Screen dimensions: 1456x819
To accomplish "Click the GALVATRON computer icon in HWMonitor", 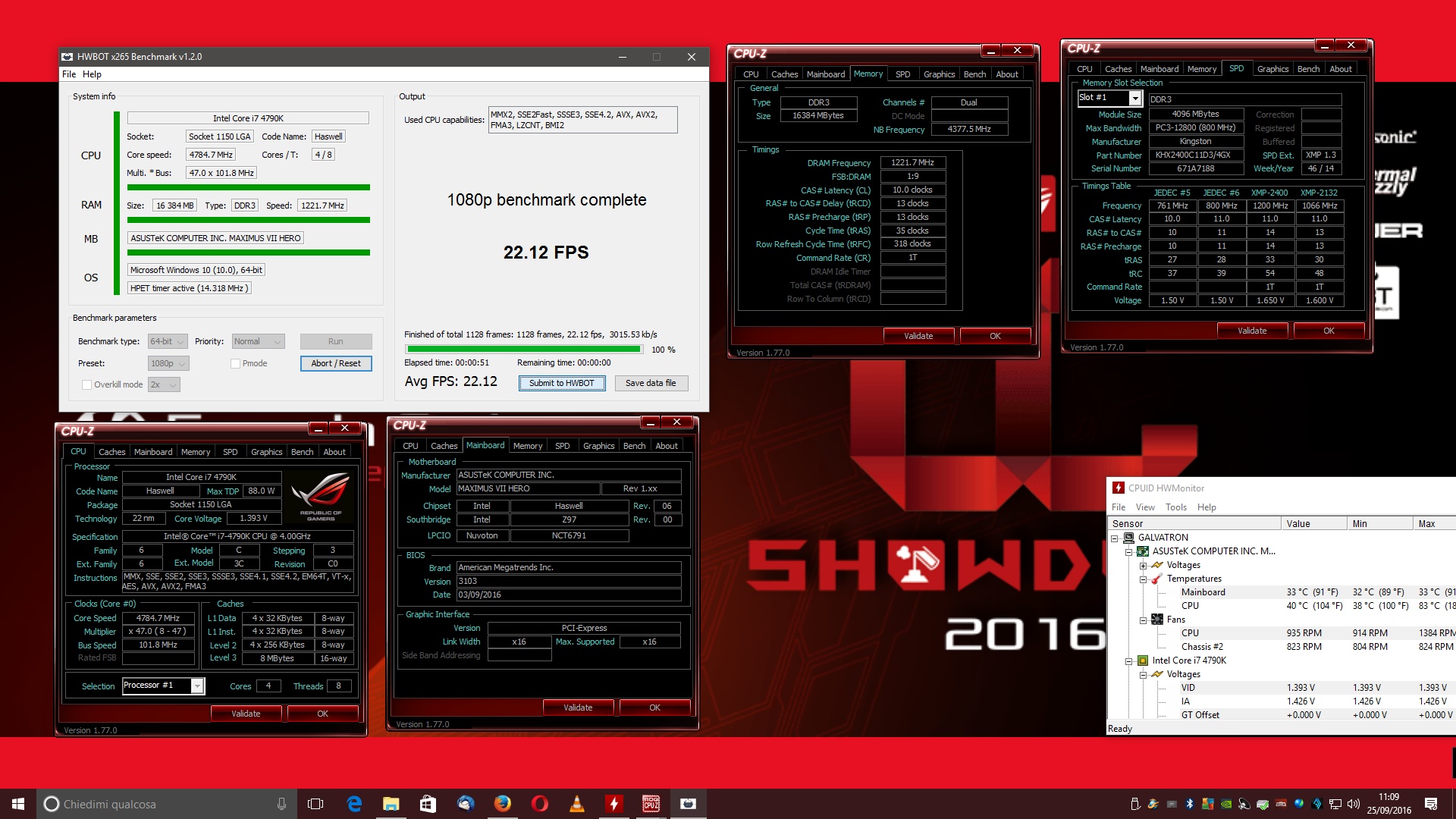I will coord(1128,538).
